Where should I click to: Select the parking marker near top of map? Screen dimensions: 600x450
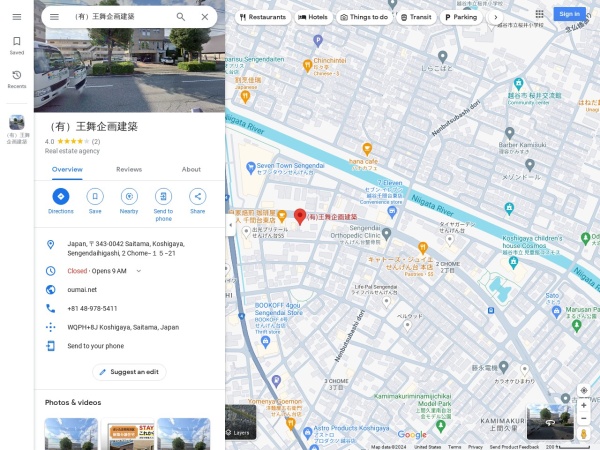tap(318, 40)
